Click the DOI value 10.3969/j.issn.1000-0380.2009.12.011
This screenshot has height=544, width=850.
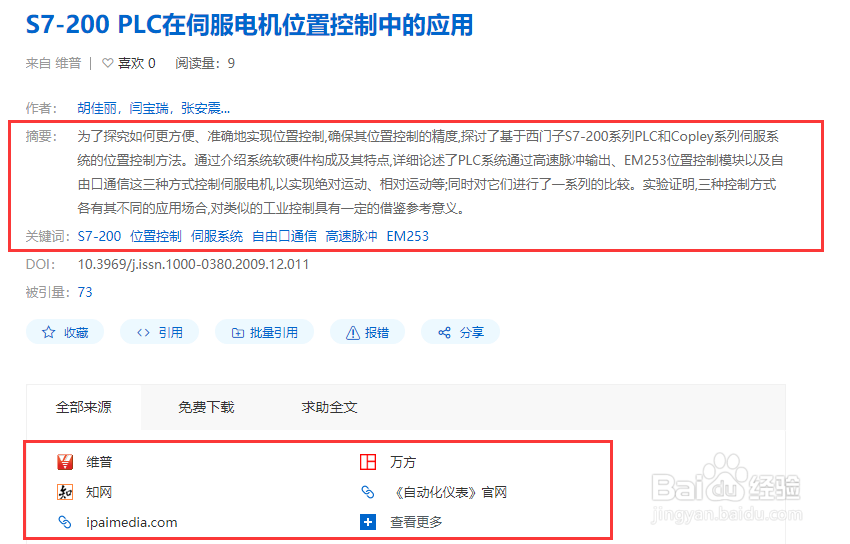point(194,264)
